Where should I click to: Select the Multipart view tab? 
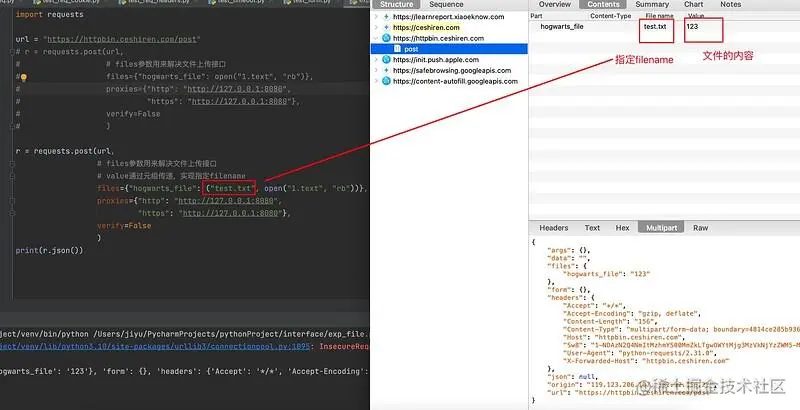point(662,228)
